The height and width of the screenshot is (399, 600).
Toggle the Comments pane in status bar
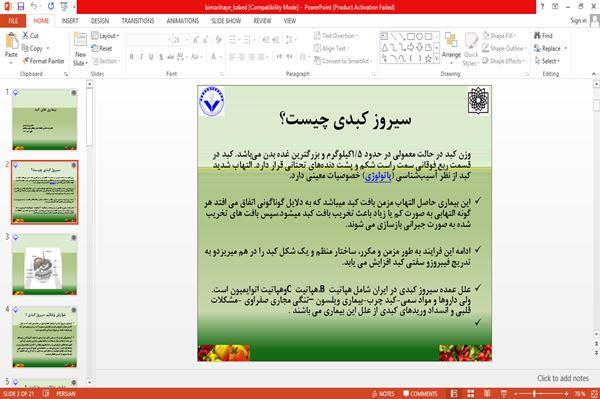pyautogui.click(x=420, y=394)
